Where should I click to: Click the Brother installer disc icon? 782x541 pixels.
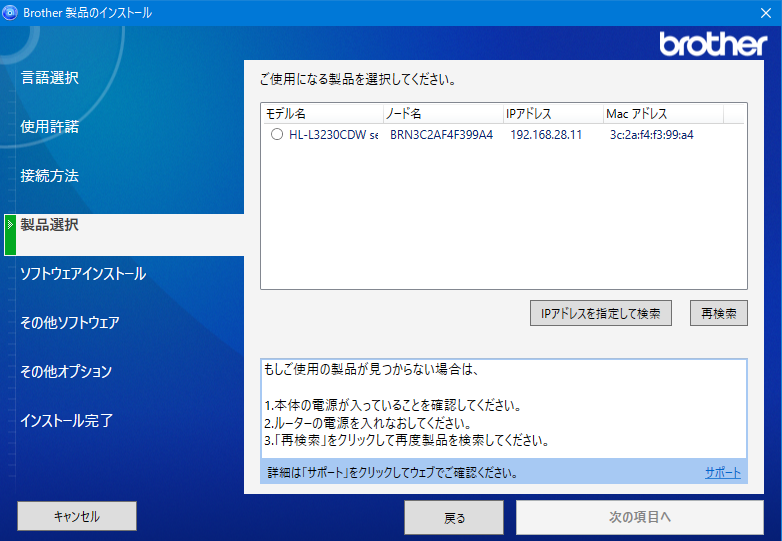[9, 12]
